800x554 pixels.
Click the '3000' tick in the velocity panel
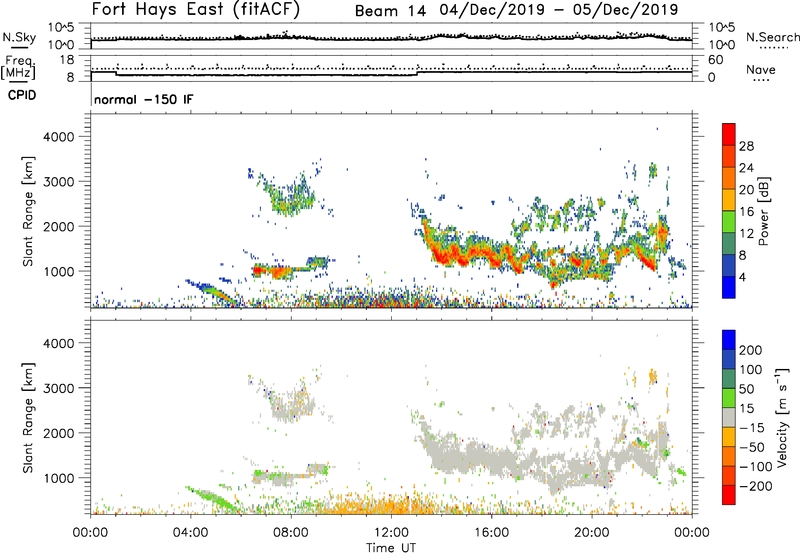click(58, 388)
